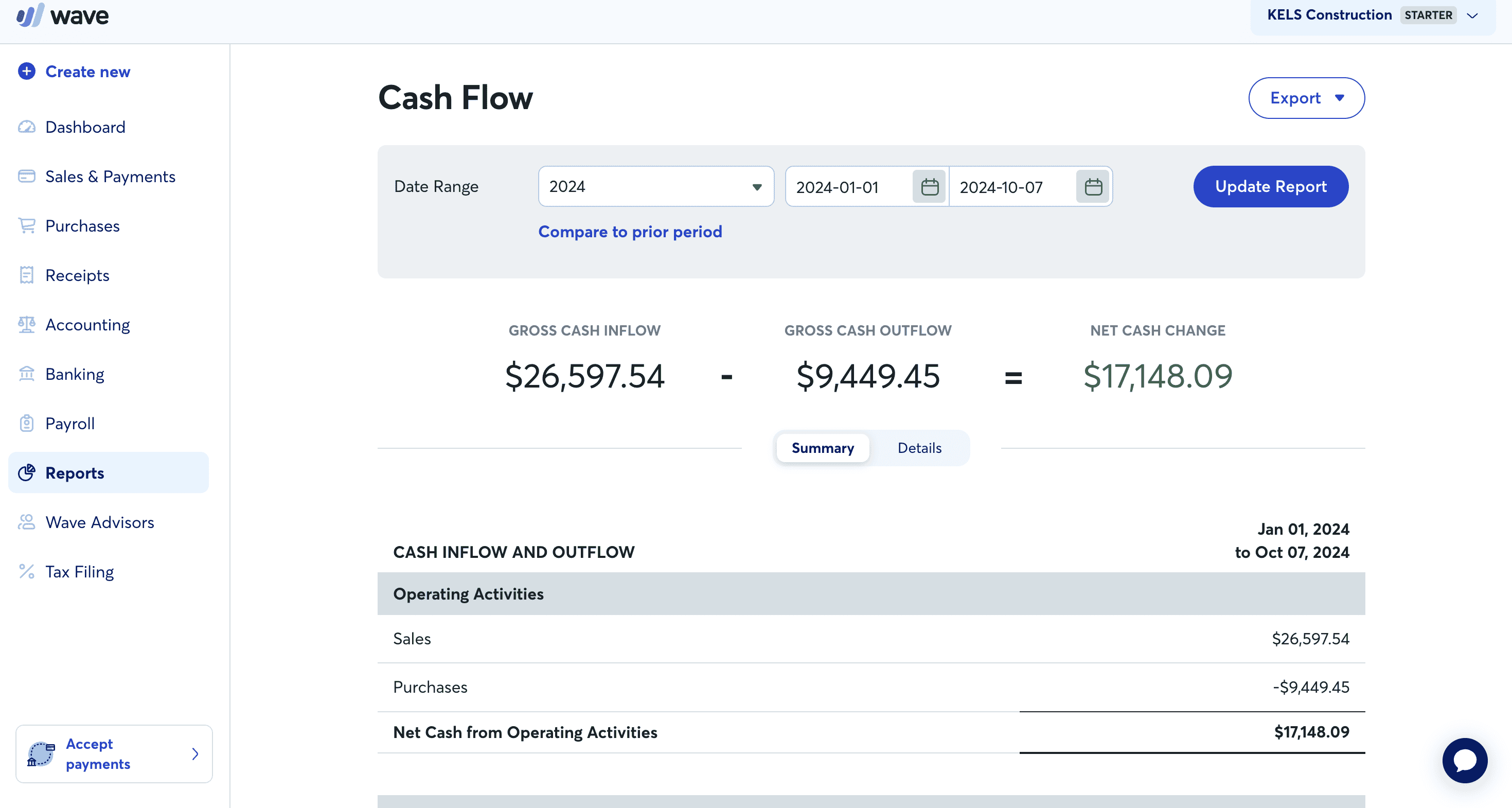Open the Dashboard gauge icon
The width and height of the screenshot is (1512, 808).
(x=26, y=127)
